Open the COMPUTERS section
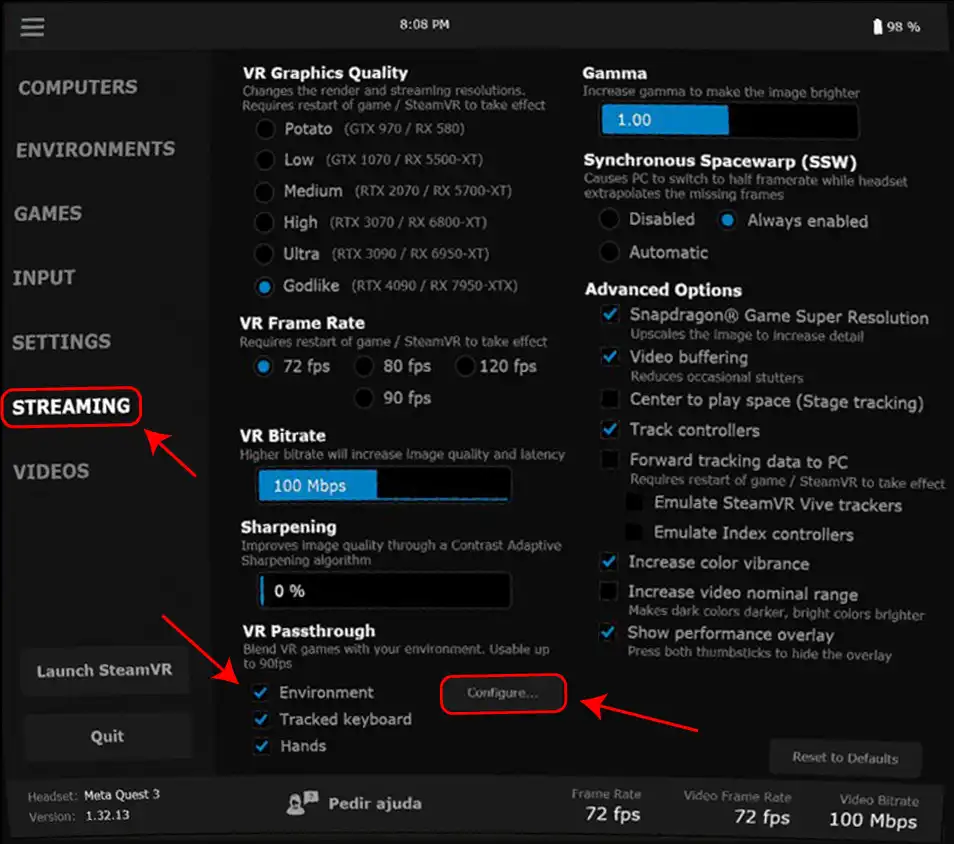This screenshot has height=844, width=954. click(78, 87)
